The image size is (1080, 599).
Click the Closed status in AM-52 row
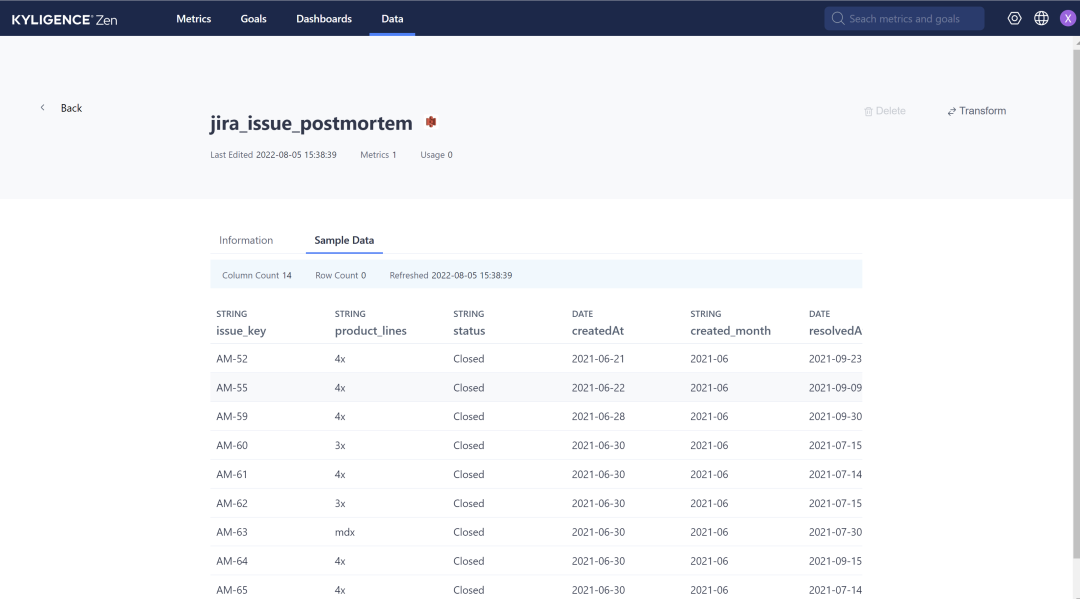click(468, 359)
